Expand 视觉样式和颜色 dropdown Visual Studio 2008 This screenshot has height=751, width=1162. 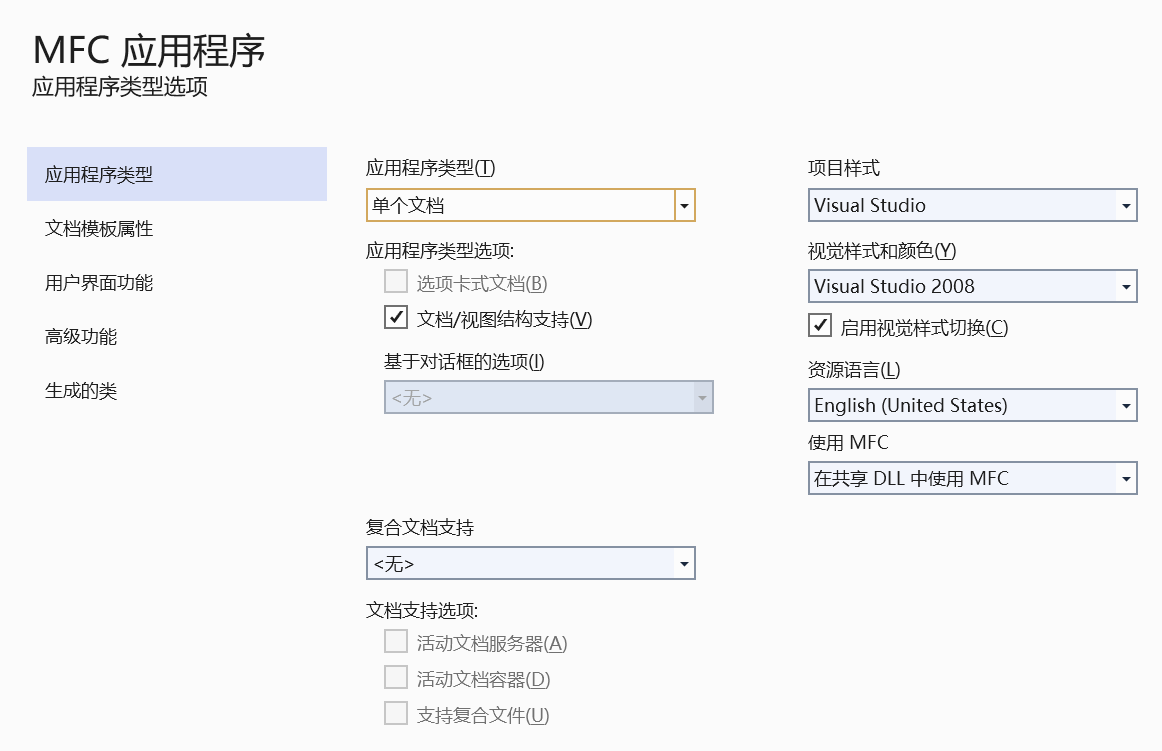[x=972, y=286]
